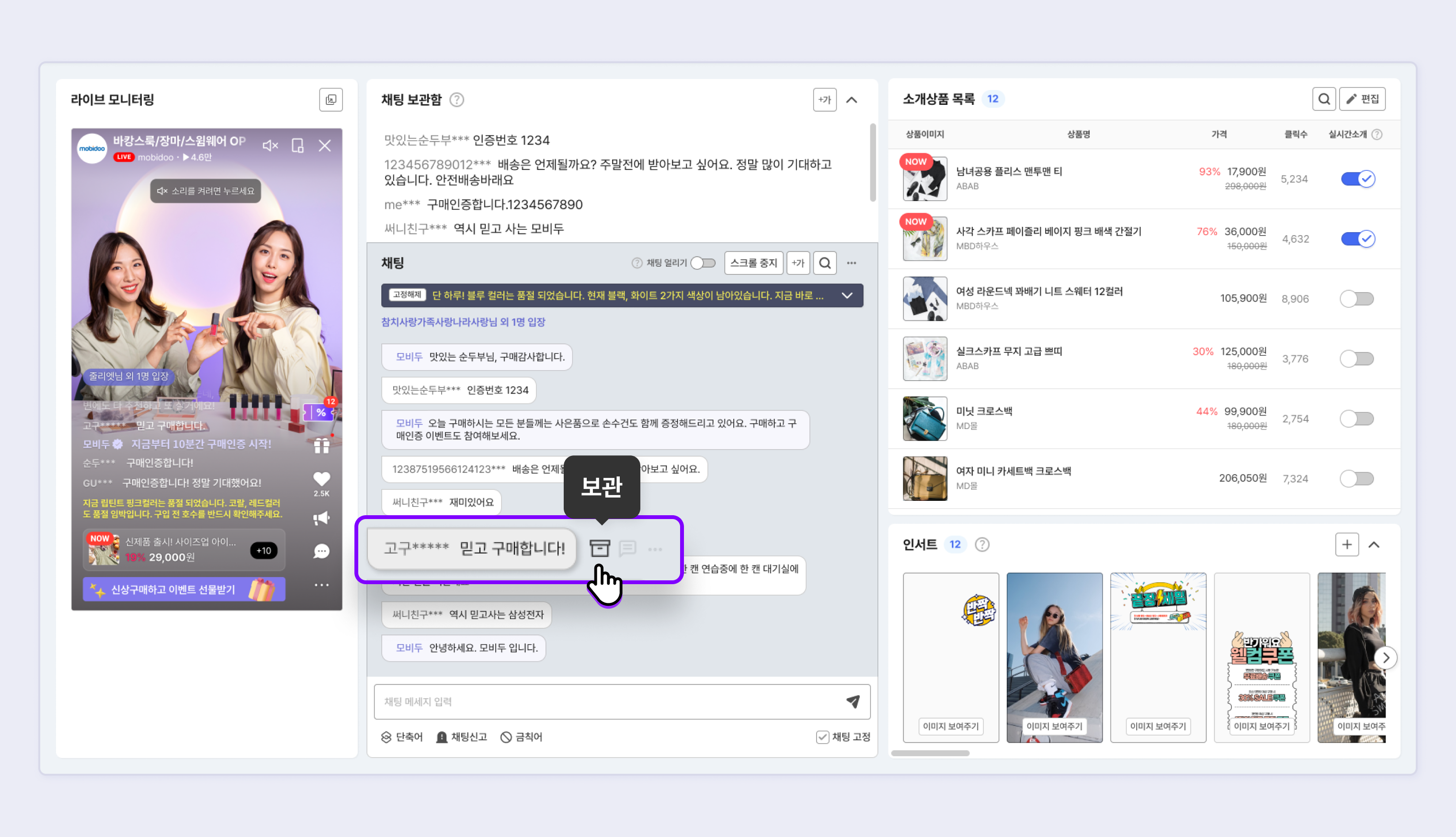
Task: Unmute the live video sound icon
Action: pos(270,146)
